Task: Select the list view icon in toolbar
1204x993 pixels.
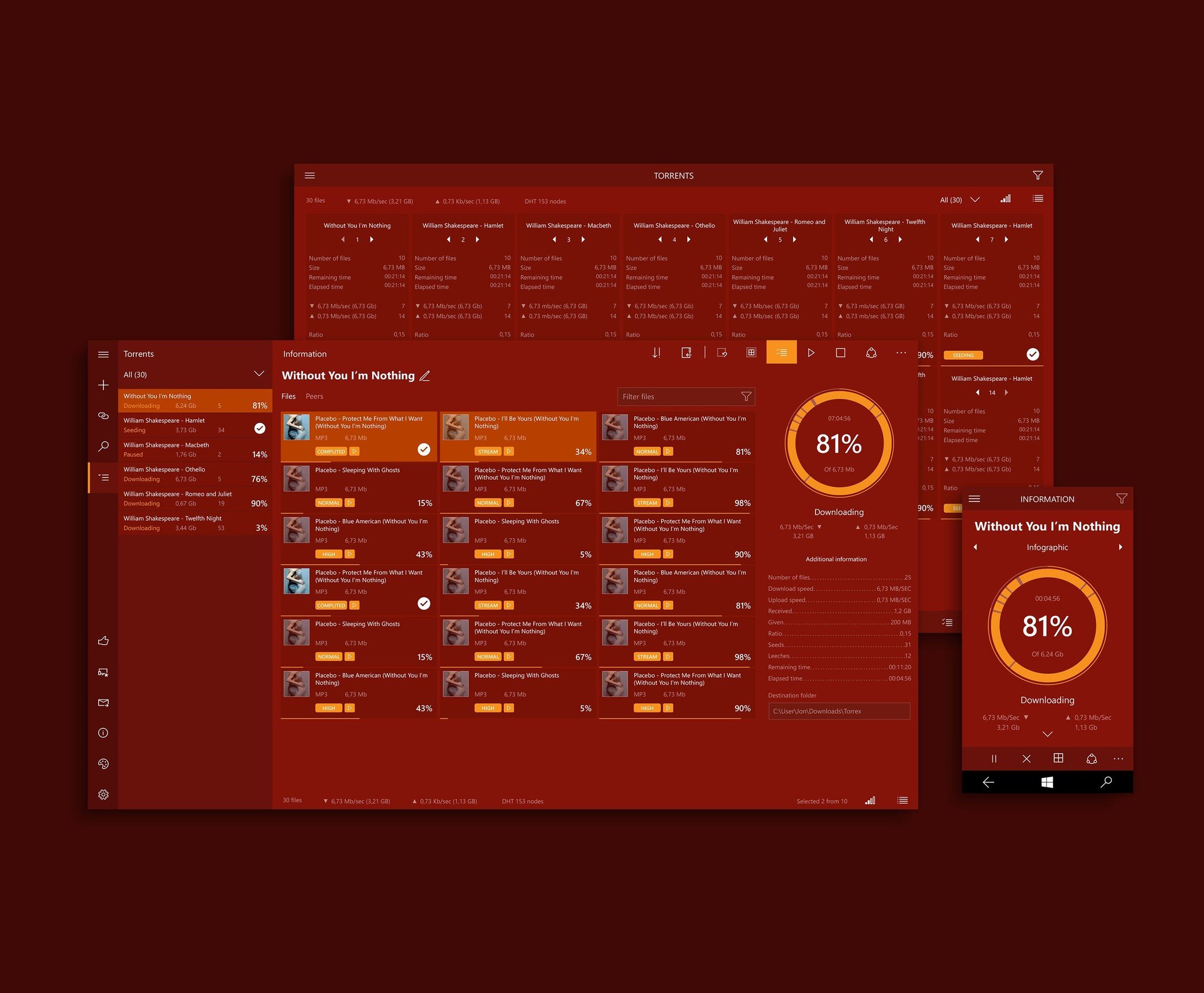Action: (783, 354)
